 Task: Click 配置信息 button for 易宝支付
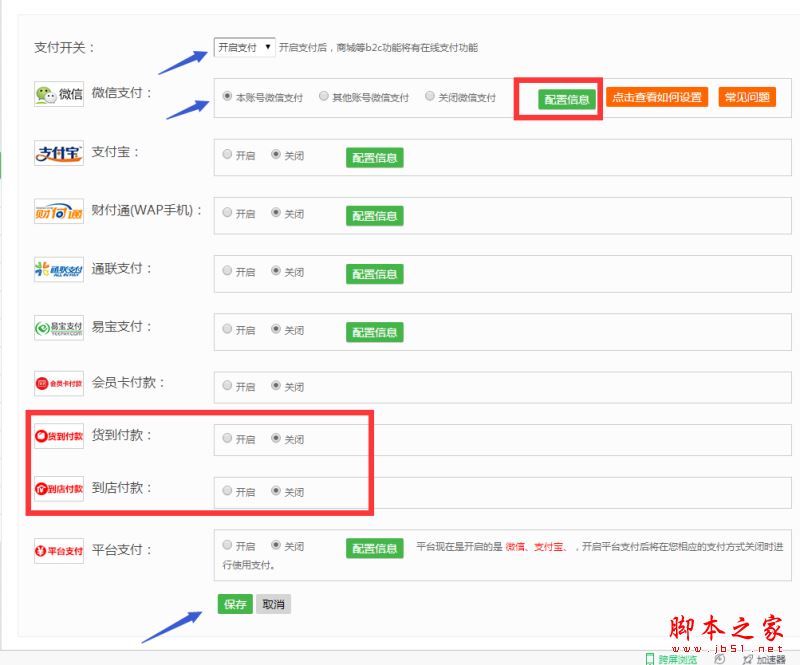(x=374, y=332)
